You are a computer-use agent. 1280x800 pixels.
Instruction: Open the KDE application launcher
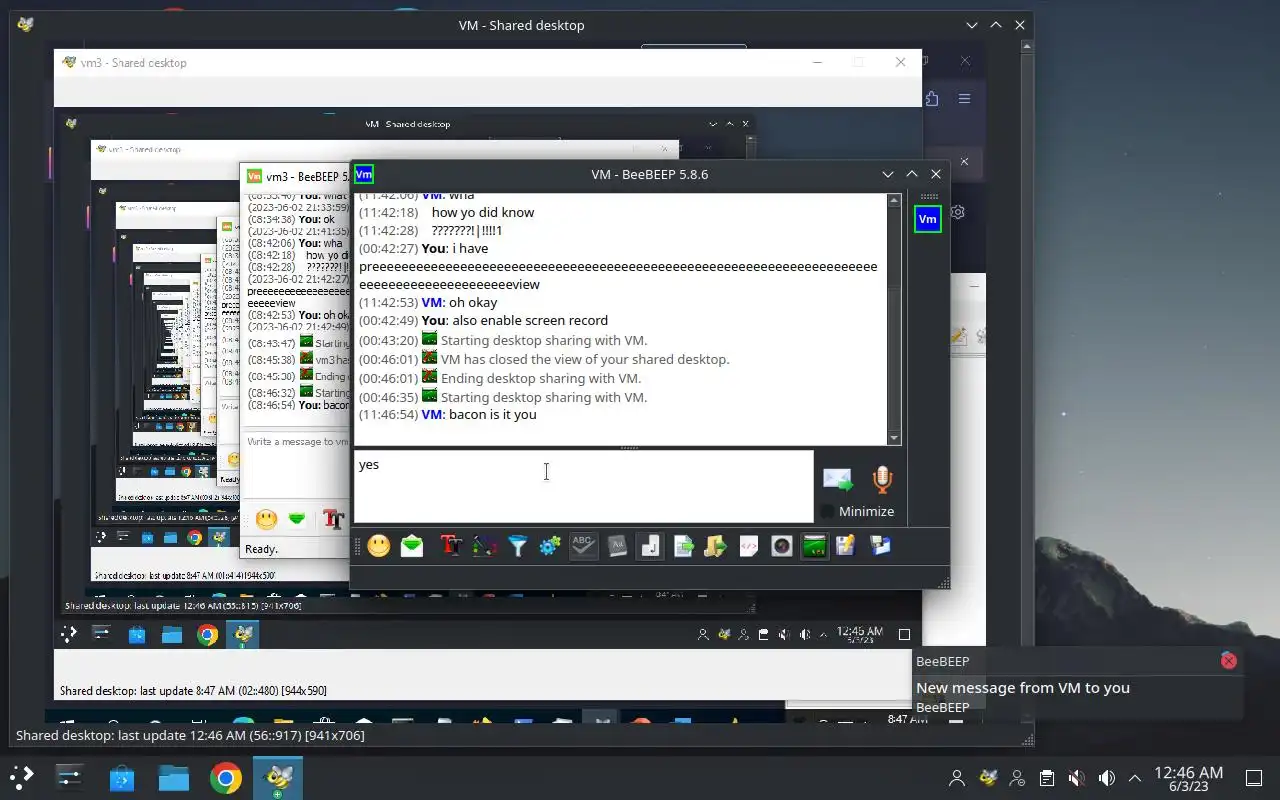coord(22,777)
